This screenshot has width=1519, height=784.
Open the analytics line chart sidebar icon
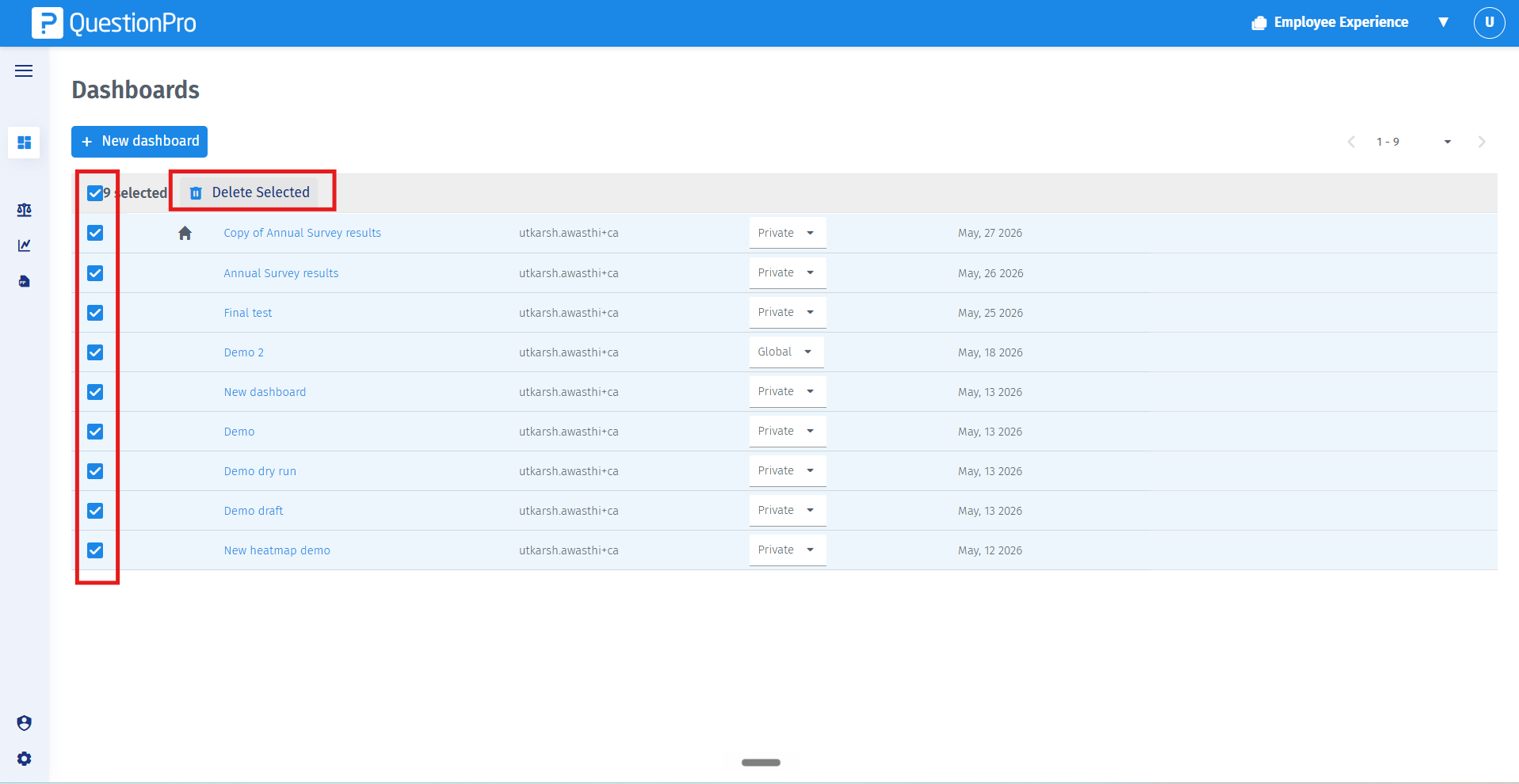25,245
